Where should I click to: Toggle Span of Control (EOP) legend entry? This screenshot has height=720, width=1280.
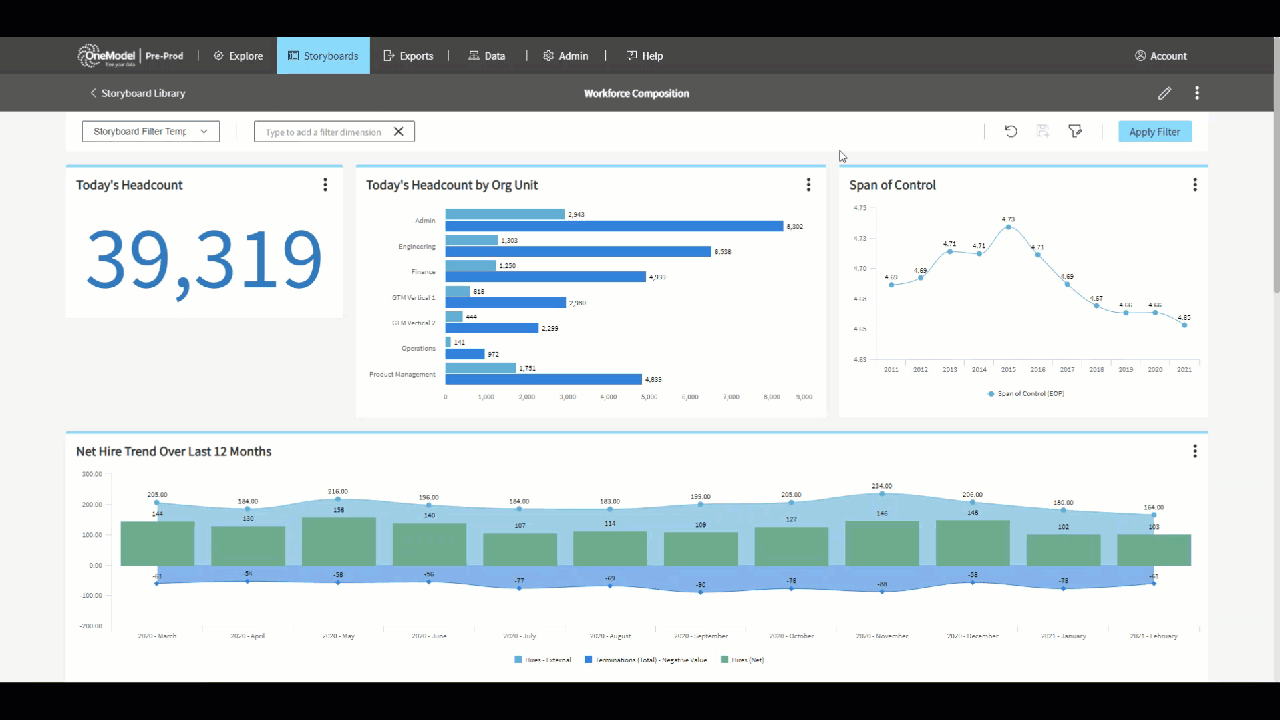[x=1024, y=394]
